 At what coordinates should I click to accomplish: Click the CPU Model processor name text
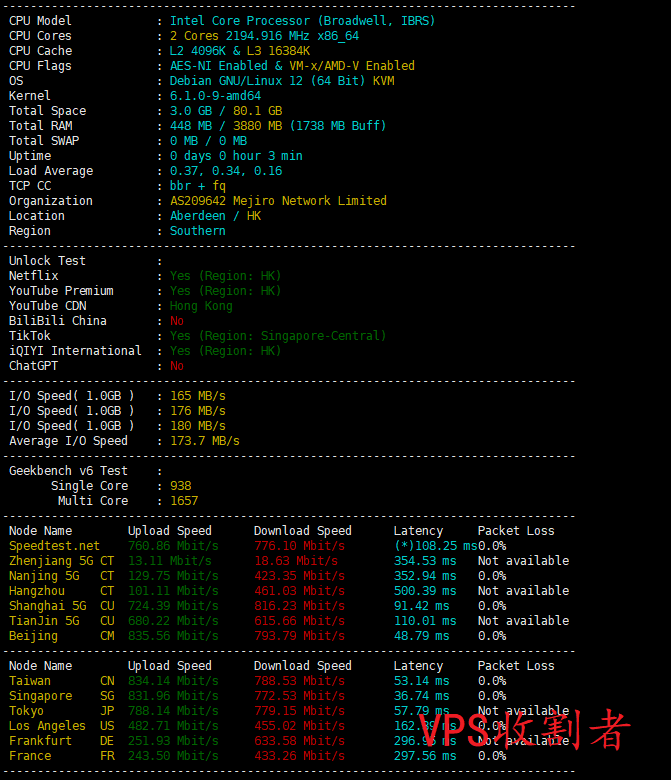pyautogui.click(x=302, y=21)
